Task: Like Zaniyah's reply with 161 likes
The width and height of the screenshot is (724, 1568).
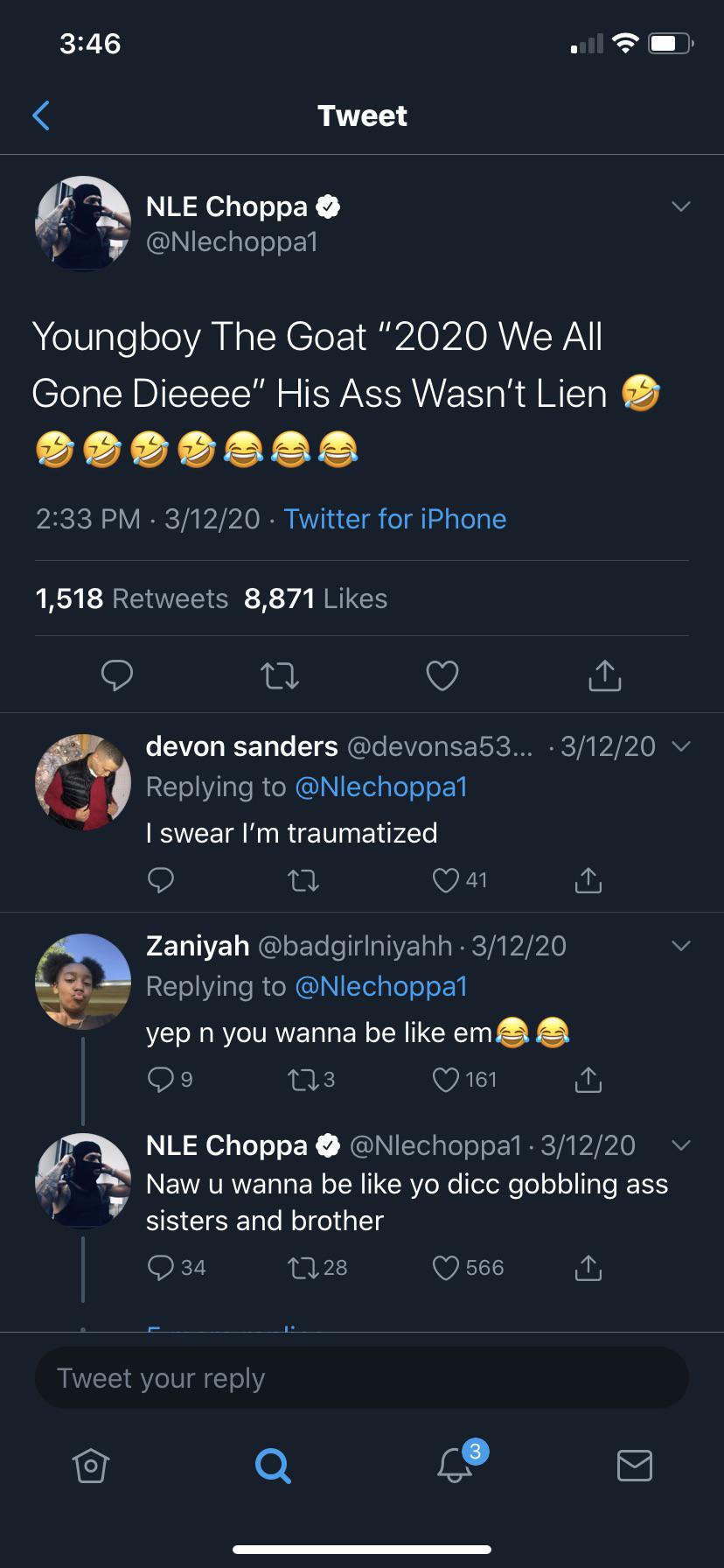Action: click(447, 1080)
